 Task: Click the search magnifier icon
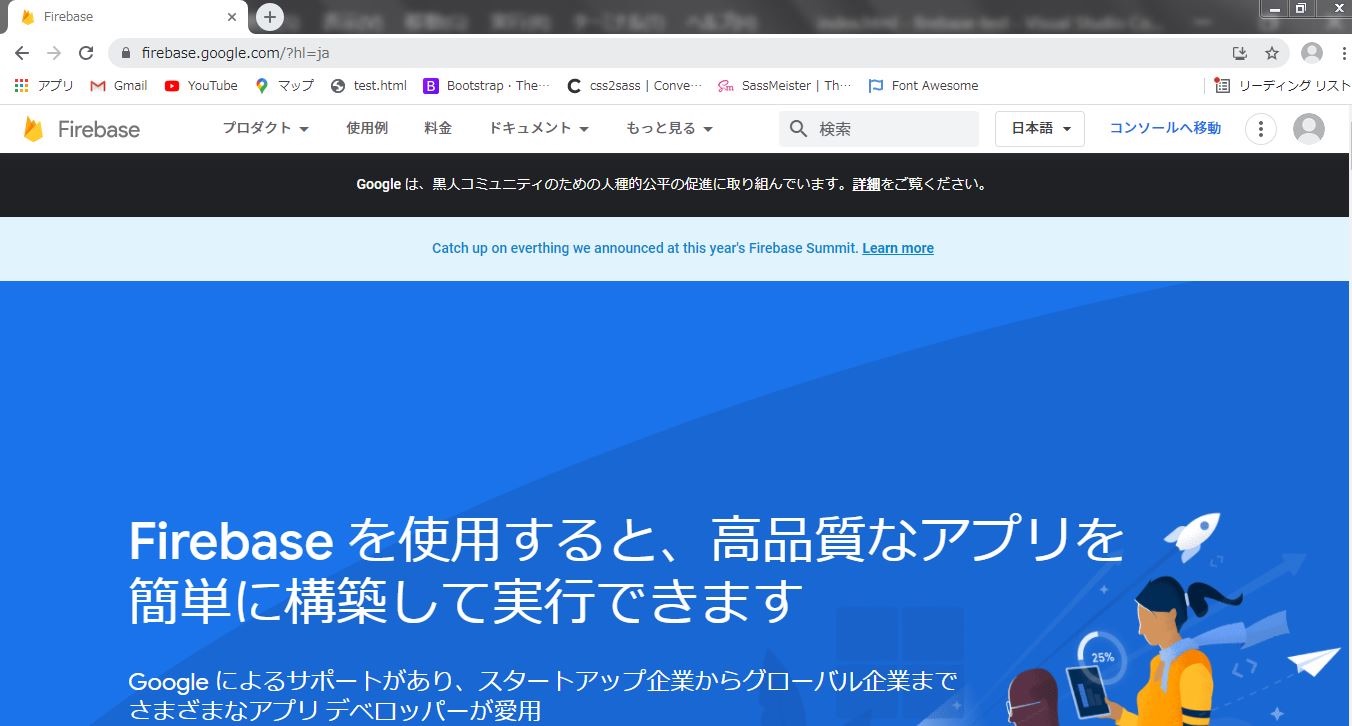click(798, 129)
